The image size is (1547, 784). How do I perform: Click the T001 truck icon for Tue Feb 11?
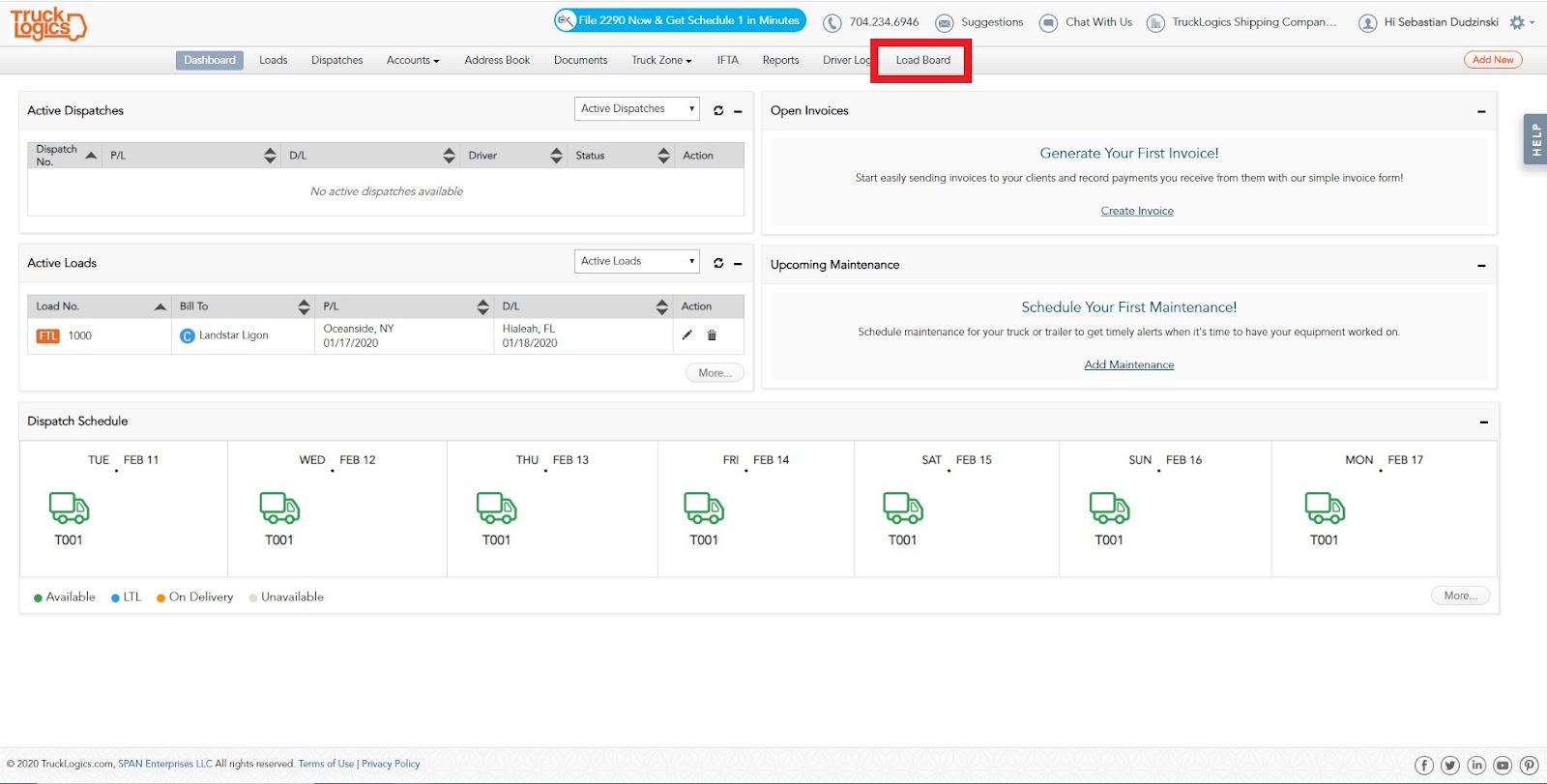(x=69, y=508)
